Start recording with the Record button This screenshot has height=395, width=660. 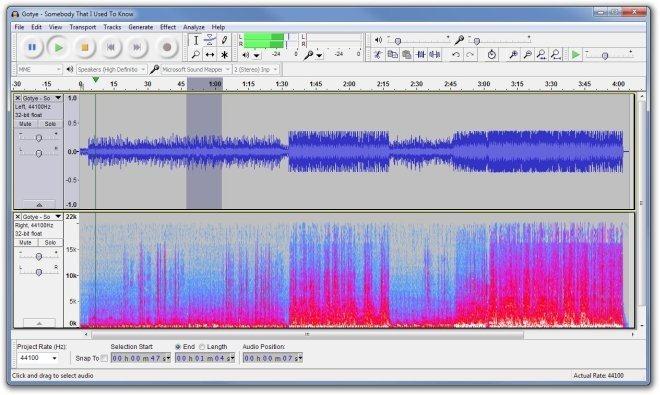[x=167, y=47]
